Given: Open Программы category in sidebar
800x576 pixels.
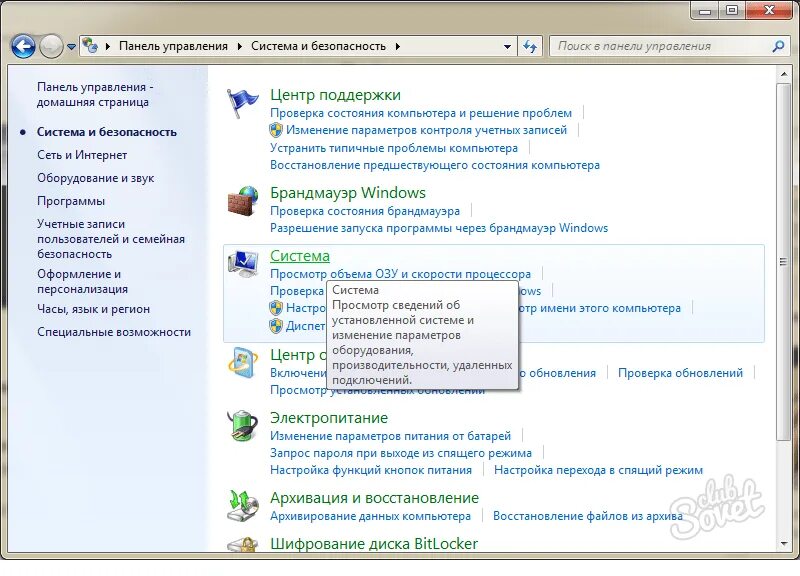Looking at the screenshot, I should tap(71, 201).
